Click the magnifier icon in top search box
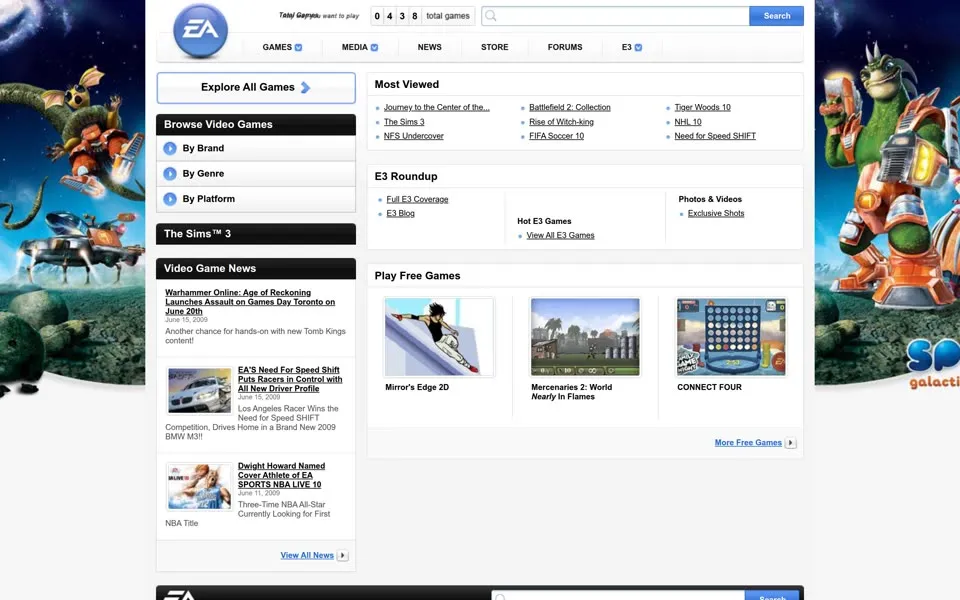 coord(490,16)
